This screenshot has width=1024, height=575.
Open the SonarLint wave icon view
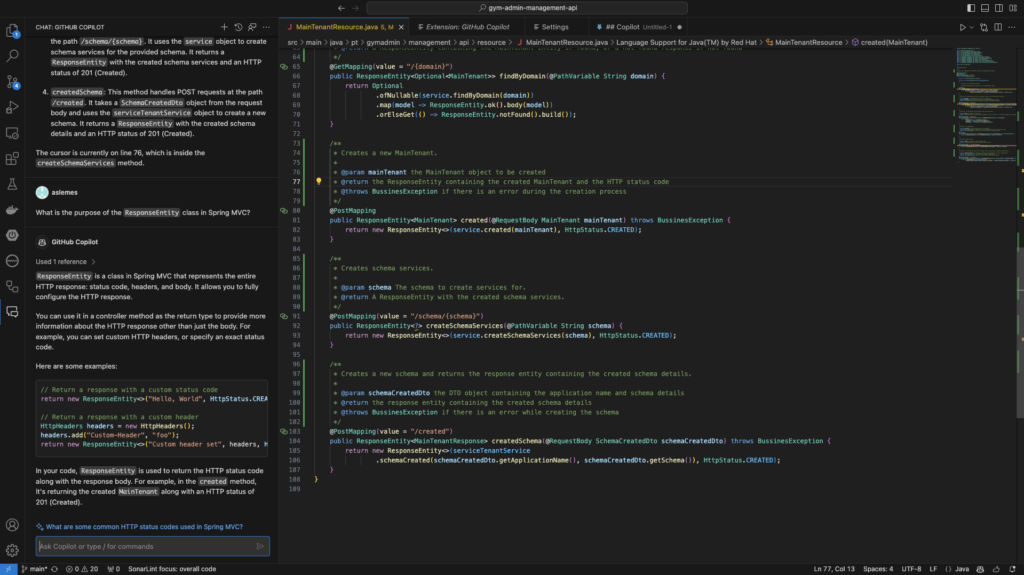12,261
